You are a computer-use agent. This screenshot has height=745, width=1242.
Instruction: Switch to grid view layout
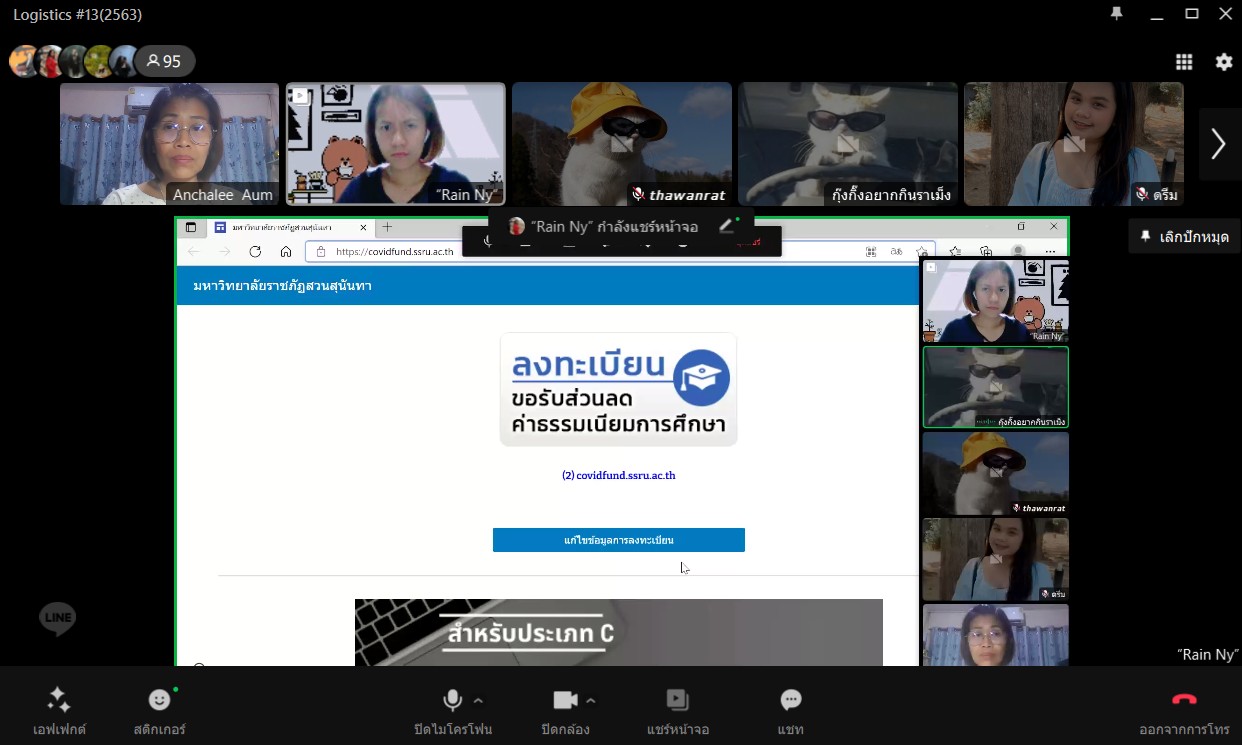(x=1184, y=62)
